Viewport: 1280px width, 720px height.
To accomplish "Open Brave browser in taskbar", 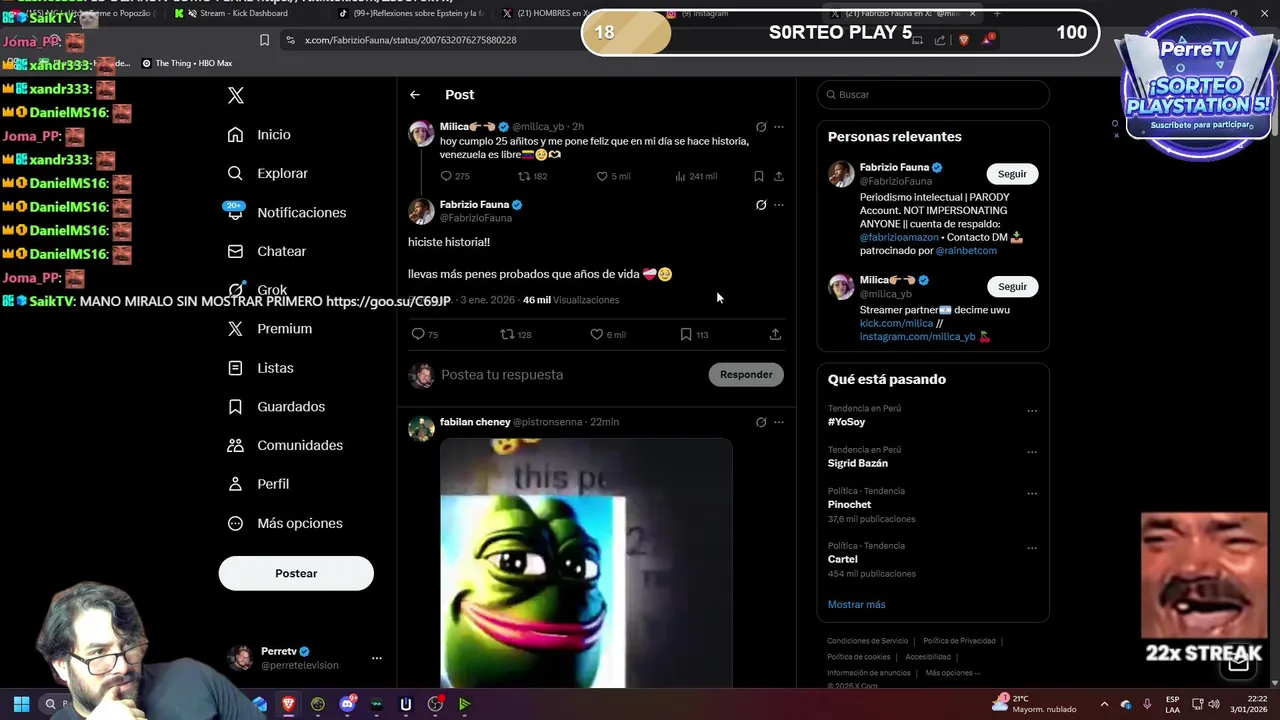I will (289, 704).
